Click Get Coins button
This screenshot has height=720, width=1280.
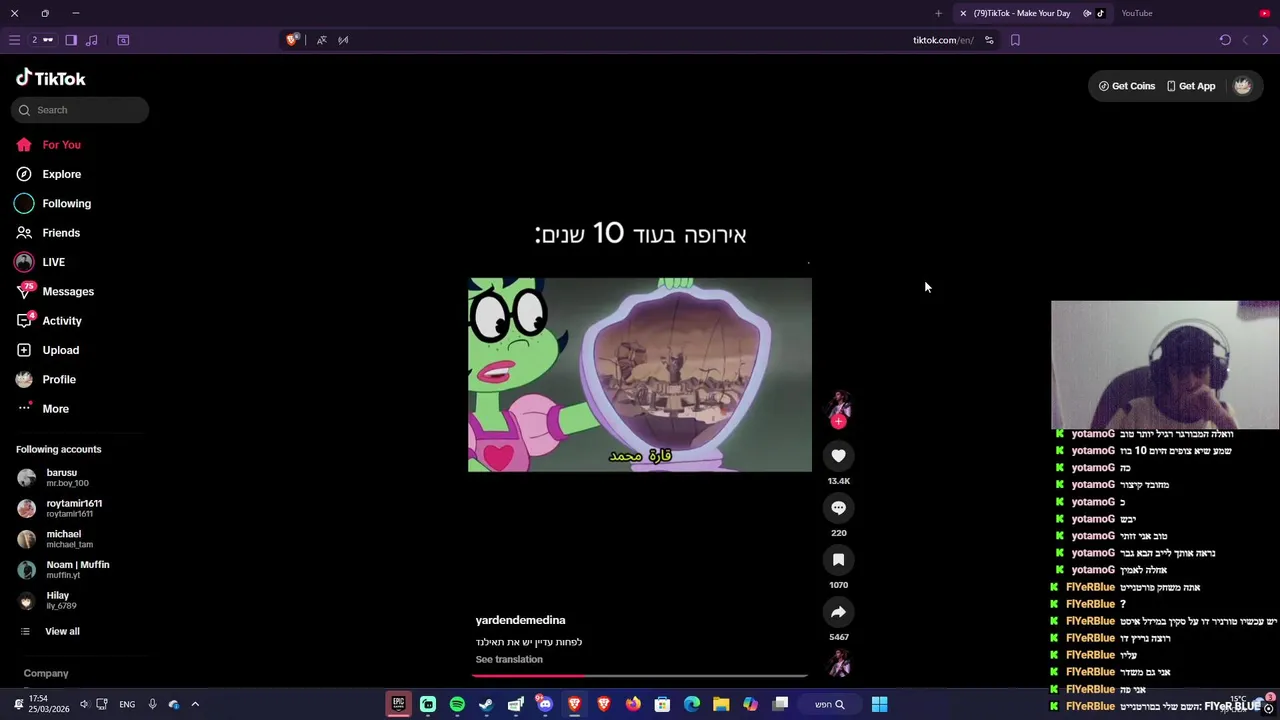pyautogui.click(x=1126, y=86)
